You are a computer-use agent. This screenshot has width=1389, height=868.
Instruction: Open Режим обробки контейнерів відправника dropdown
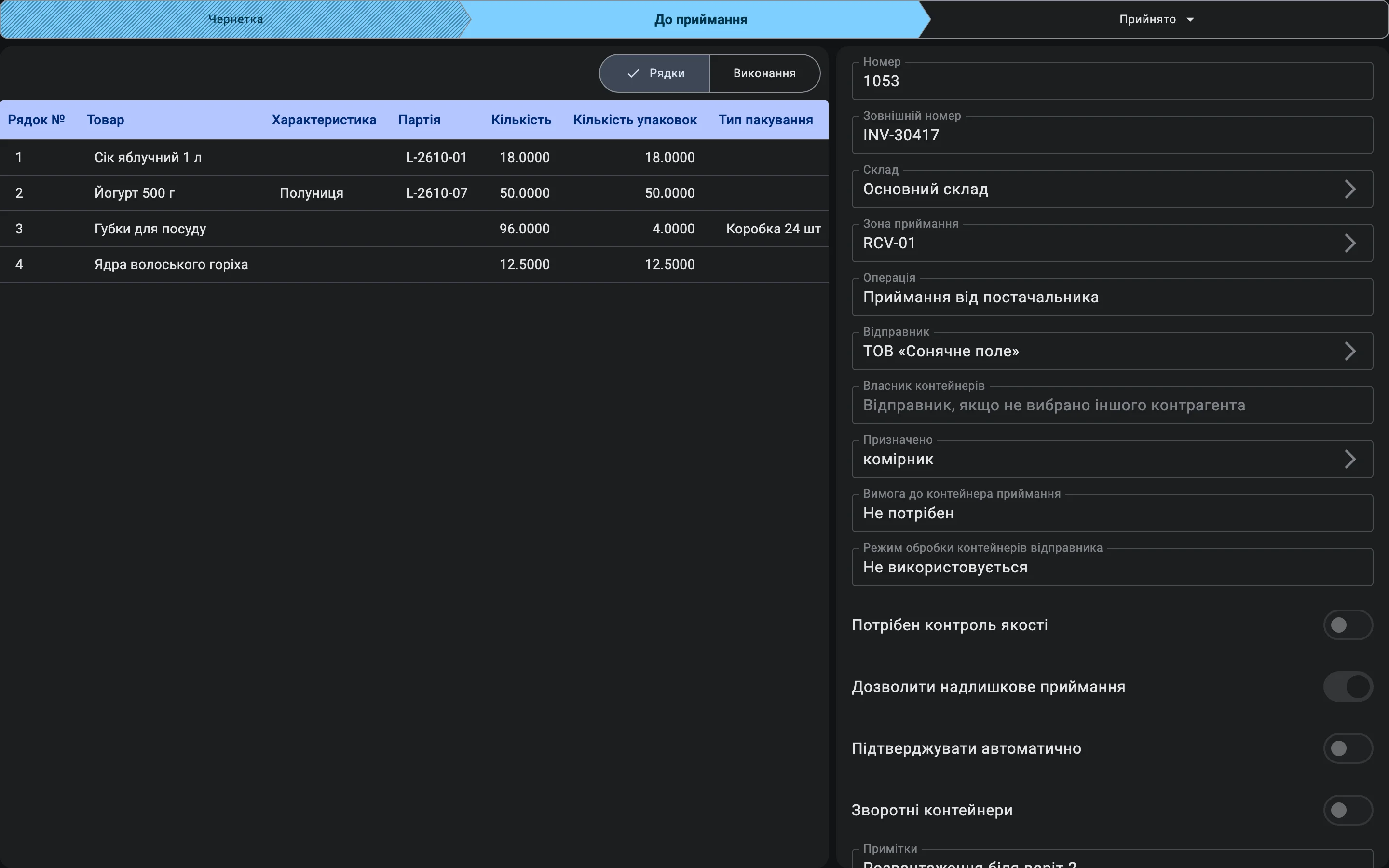pyautogui.click(x=1112, y=567)
